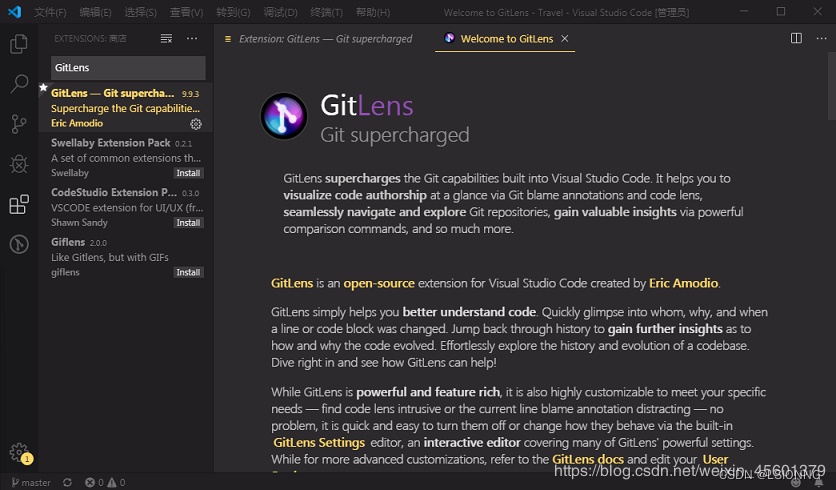Select CodeStudio Extension P... entry
The height and width of the screenshot is (490, 836).
126,207
